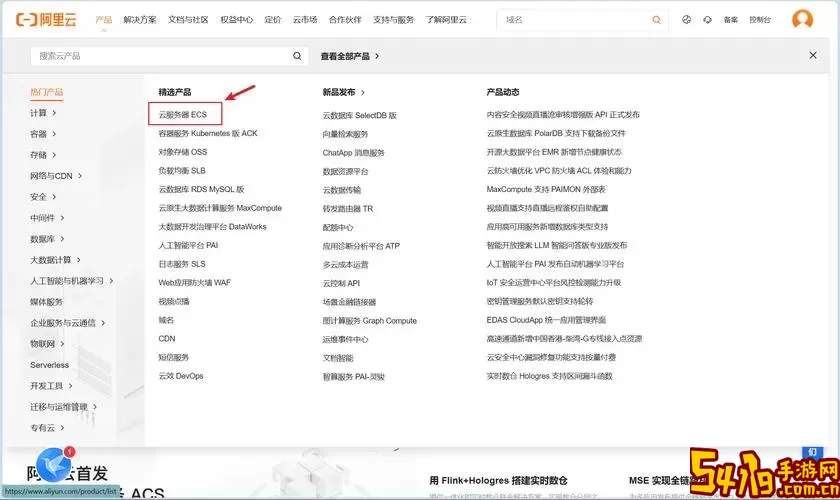
Task: Open the 产品 top menu
Action: click(x=103, y=20)
